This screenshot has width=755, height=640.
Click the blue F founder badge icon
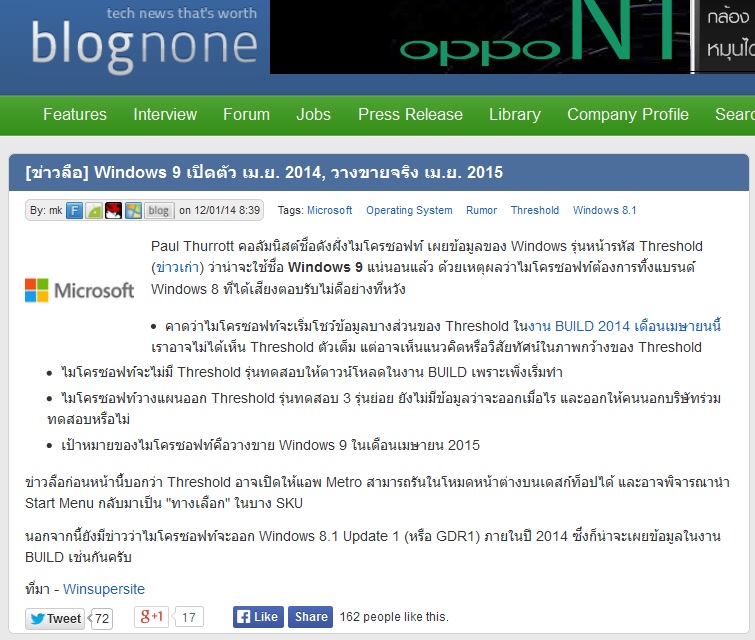click(75, 210)
